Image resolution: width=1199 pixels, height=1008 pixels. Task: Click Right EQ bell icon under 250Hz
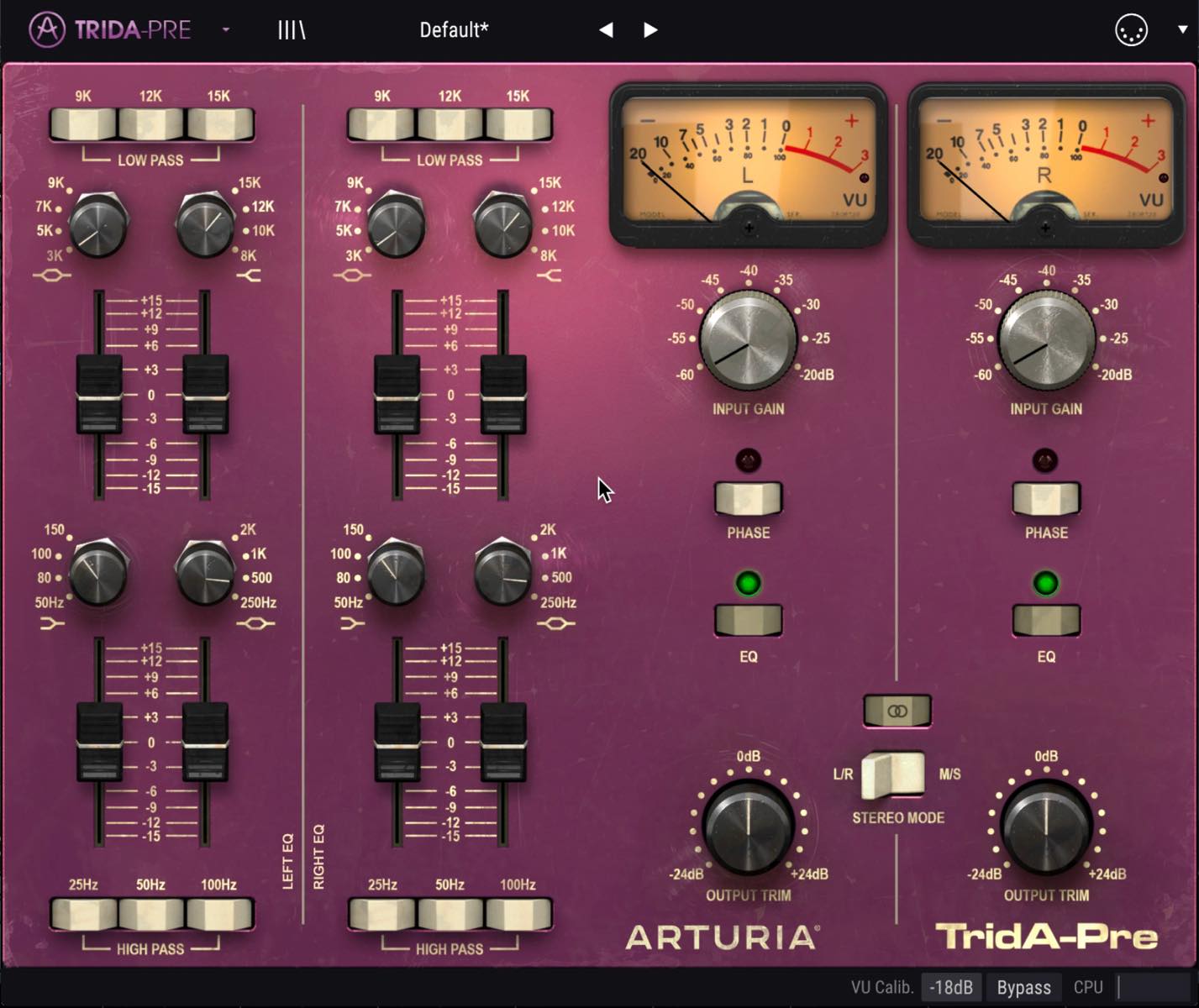[x=555, y=623]
